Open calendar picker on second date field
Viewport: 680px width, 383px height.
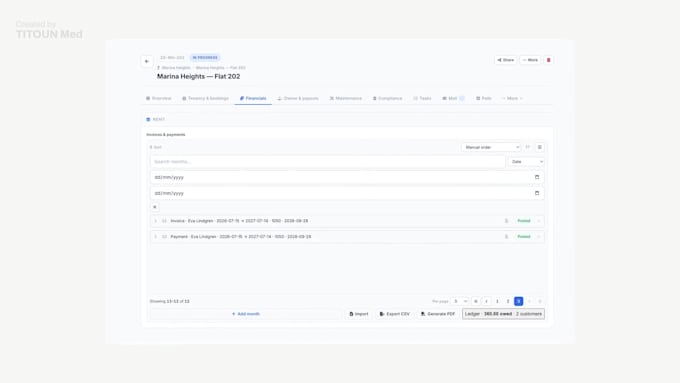tap(537, 193)
